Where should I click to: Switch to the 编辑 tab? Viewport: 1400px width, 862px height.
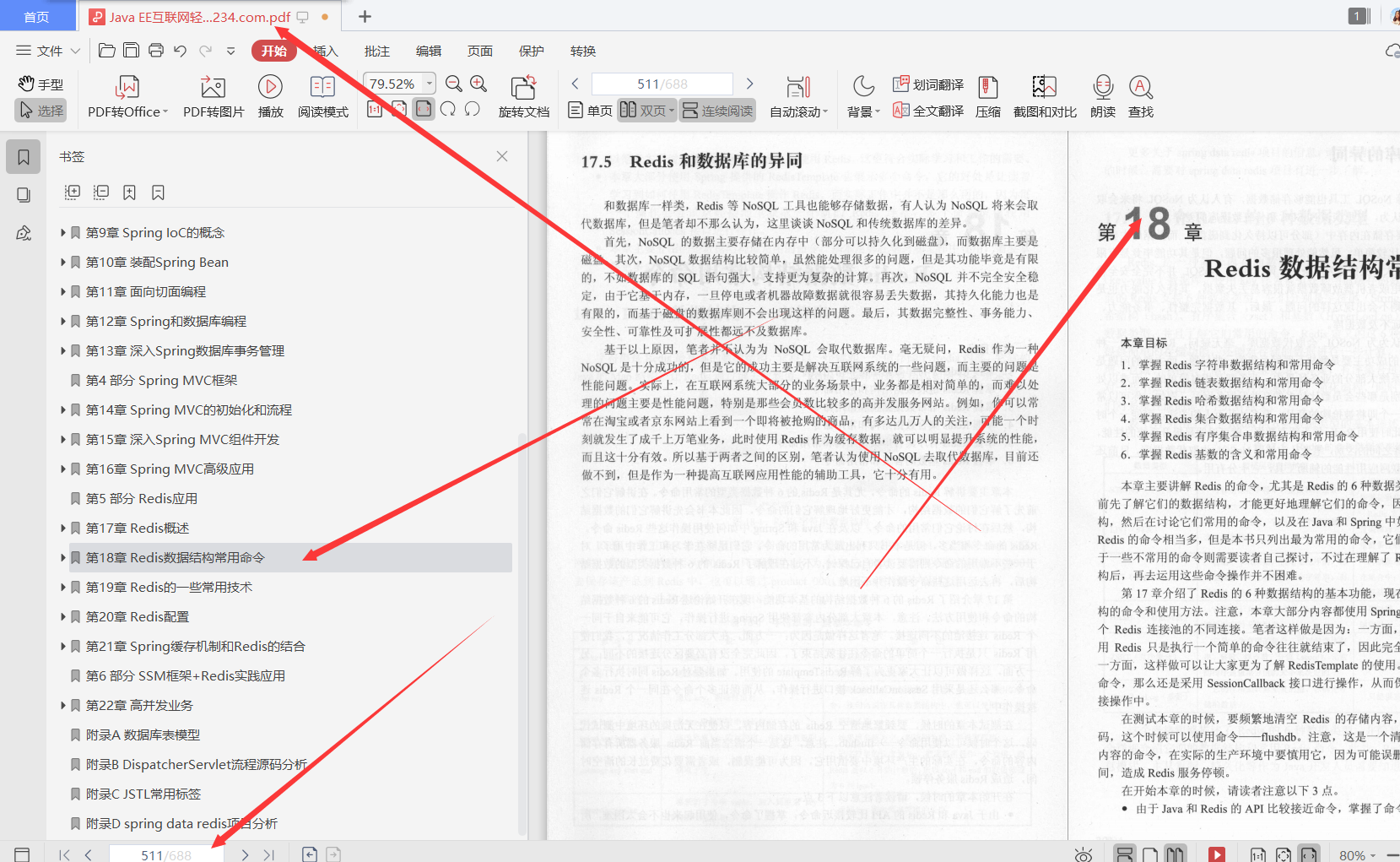pyautogui.click(x=429, y=51)
